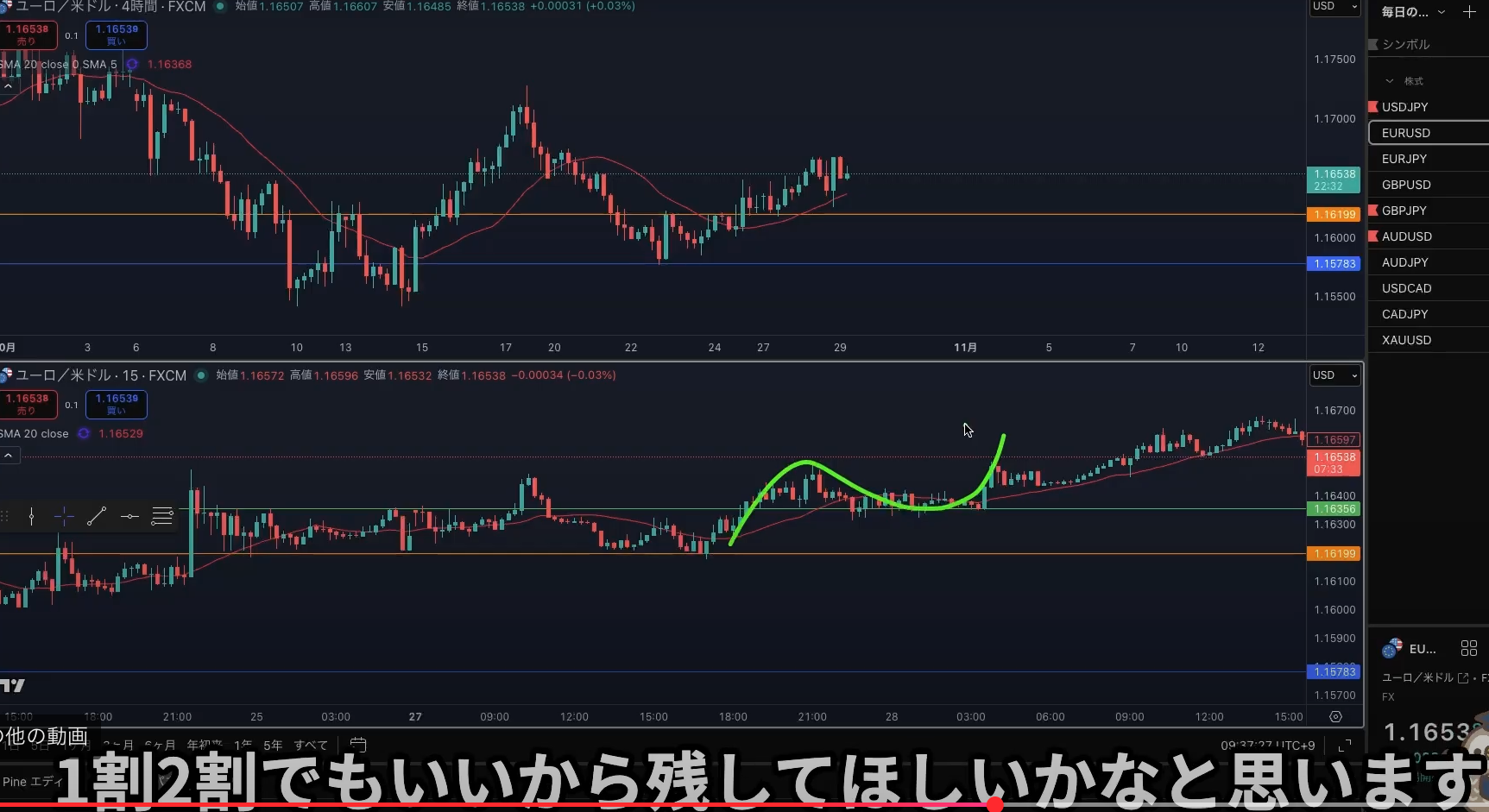Click the red flag next to AUDUSD
This screenshot has width=1489, height=812.
click(x=1373, y=236)
